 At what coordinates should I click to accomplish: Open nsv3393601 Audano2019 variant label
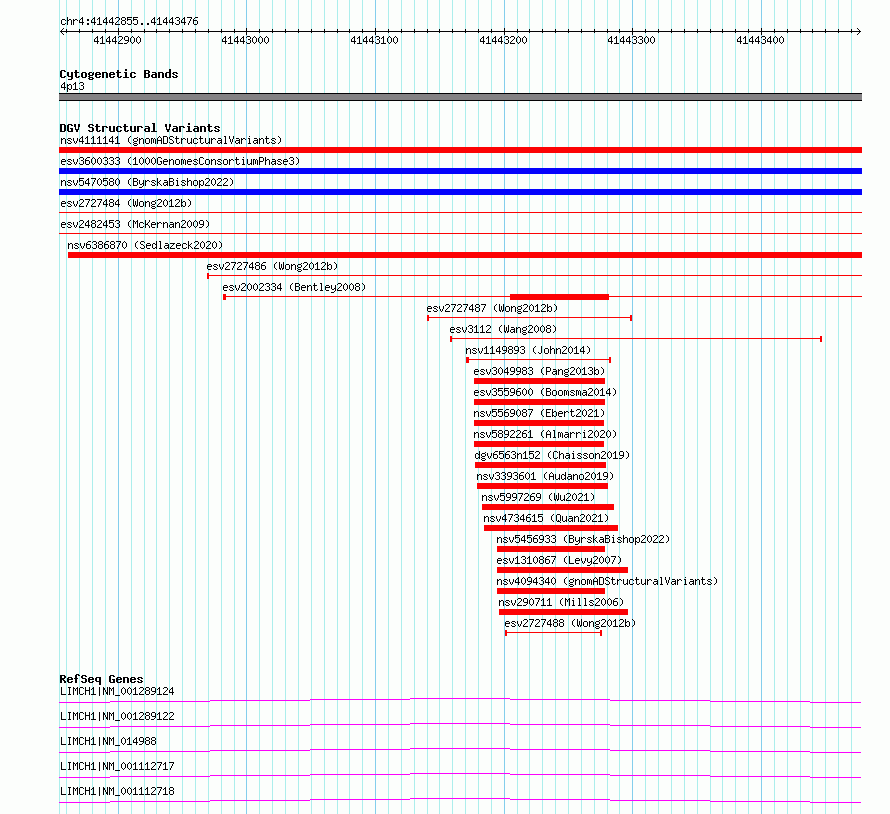(x=545, y=476)
